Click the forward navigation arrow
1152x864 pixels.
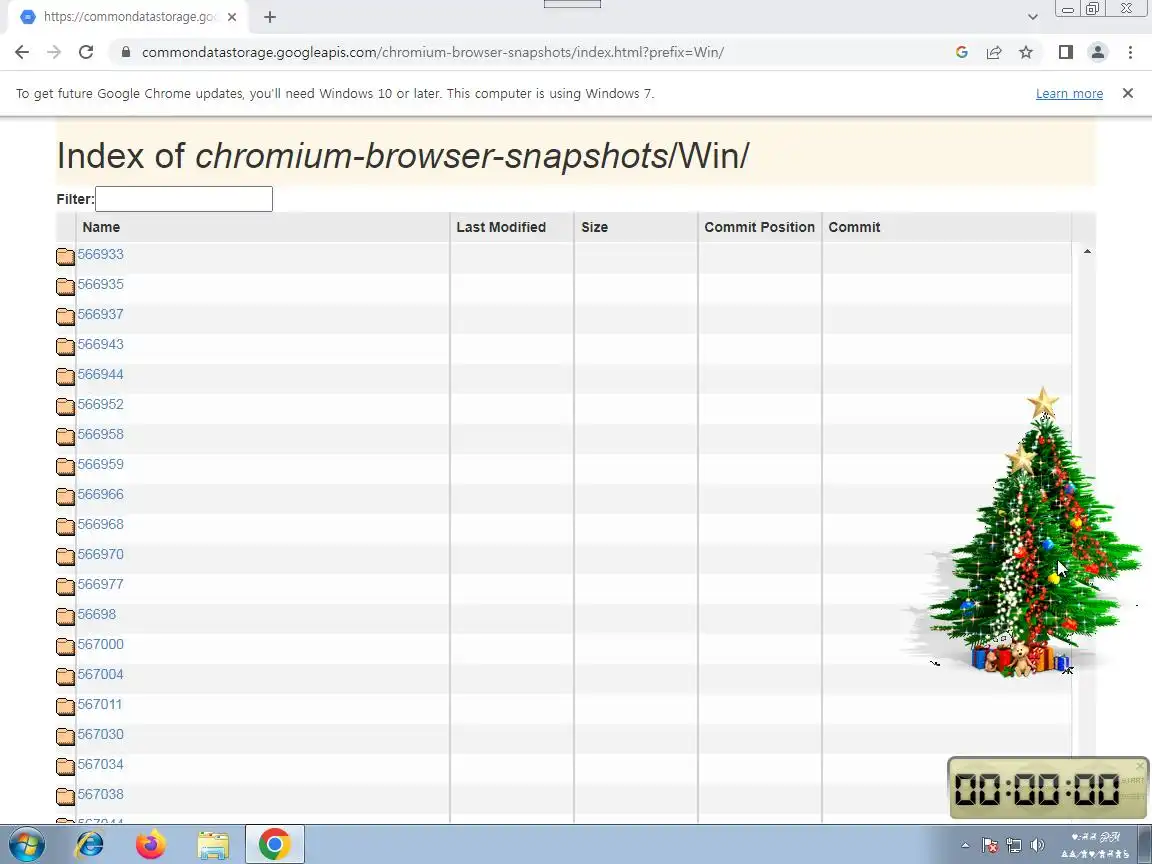coord(54,52)
